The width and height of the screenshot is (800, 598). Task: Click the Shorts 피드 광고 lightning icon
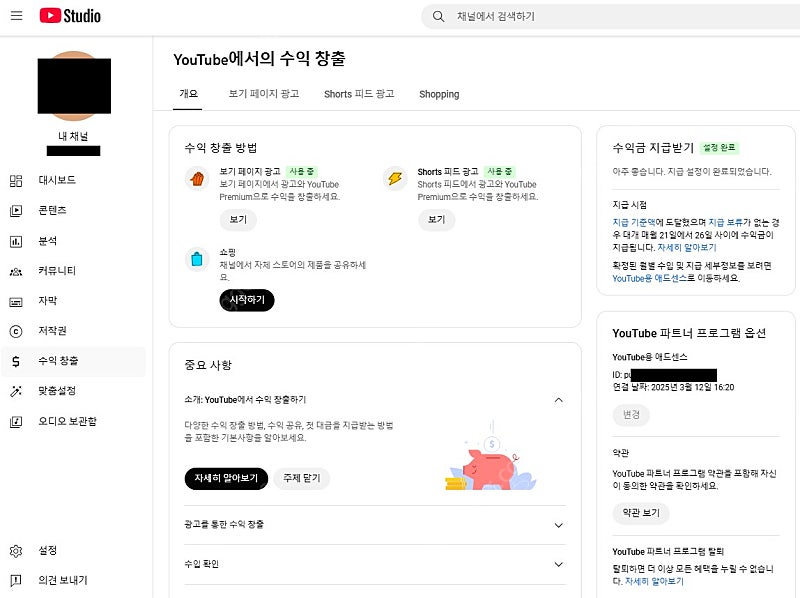click(395, 179)
